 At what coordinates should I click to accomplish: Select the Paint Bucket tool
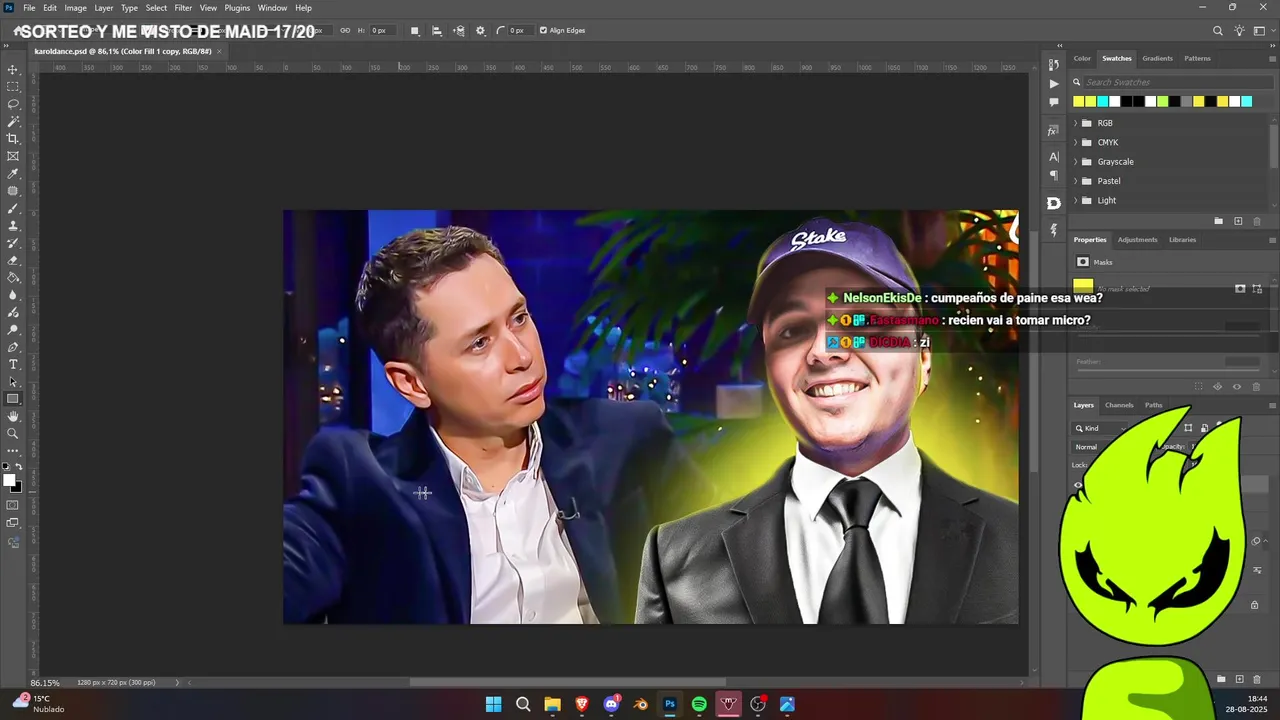[x=13, y=278]
